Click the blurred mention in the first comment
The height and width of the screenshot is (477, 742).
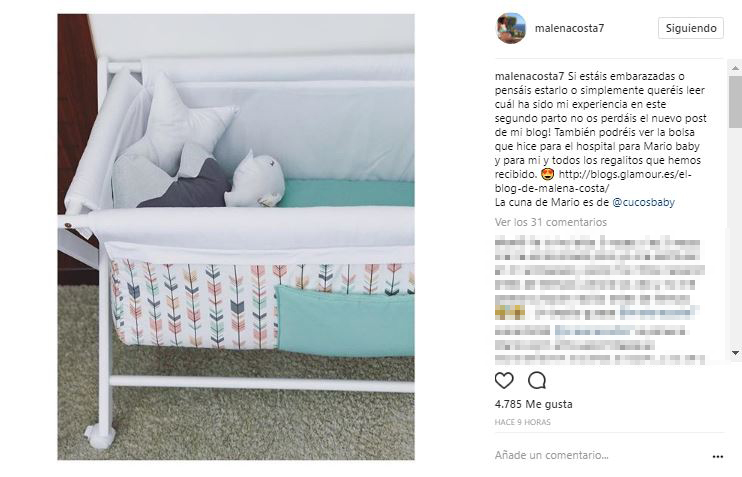click(658, 312)
